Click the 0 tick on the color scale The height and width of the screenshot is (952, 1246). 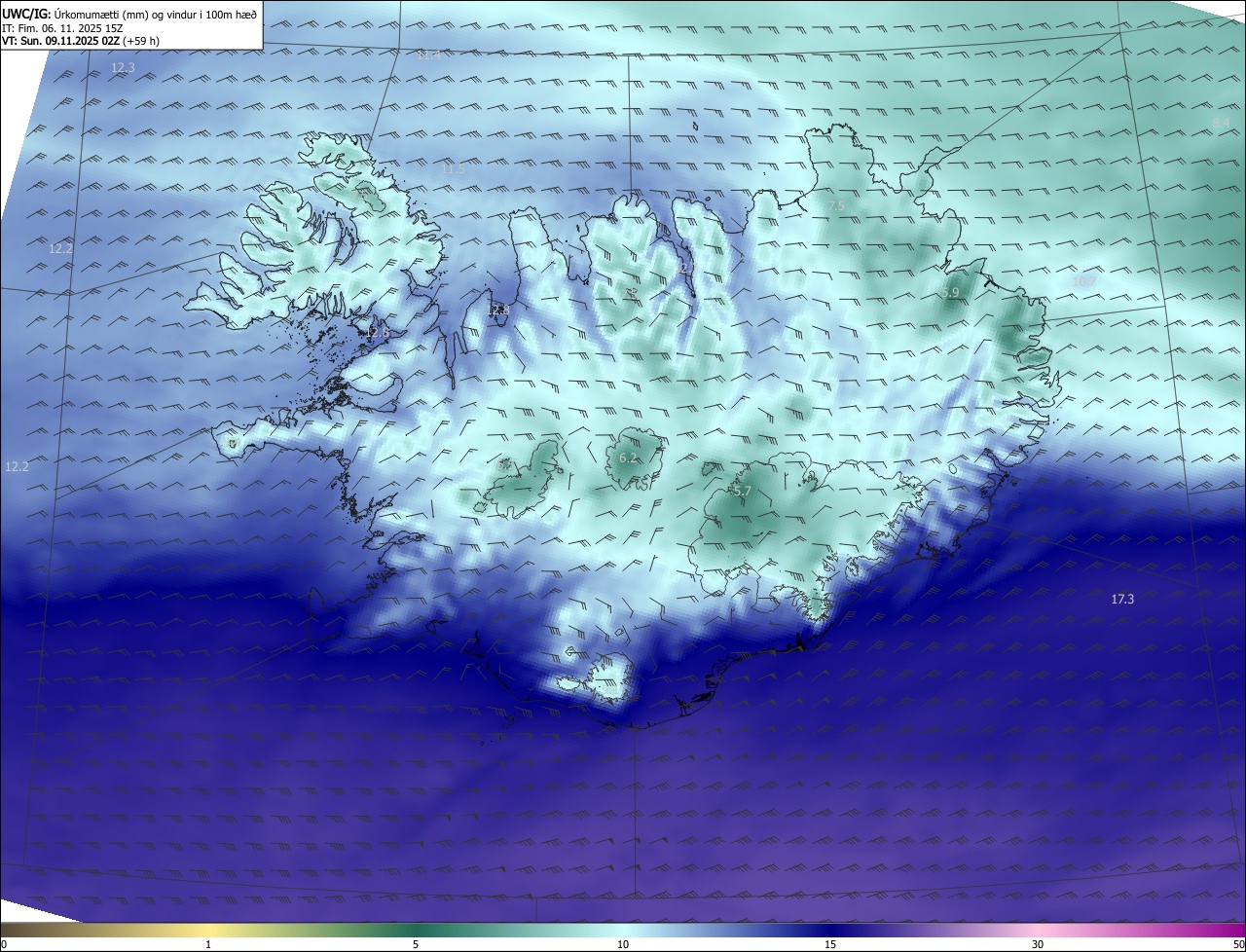coord(4,944)
